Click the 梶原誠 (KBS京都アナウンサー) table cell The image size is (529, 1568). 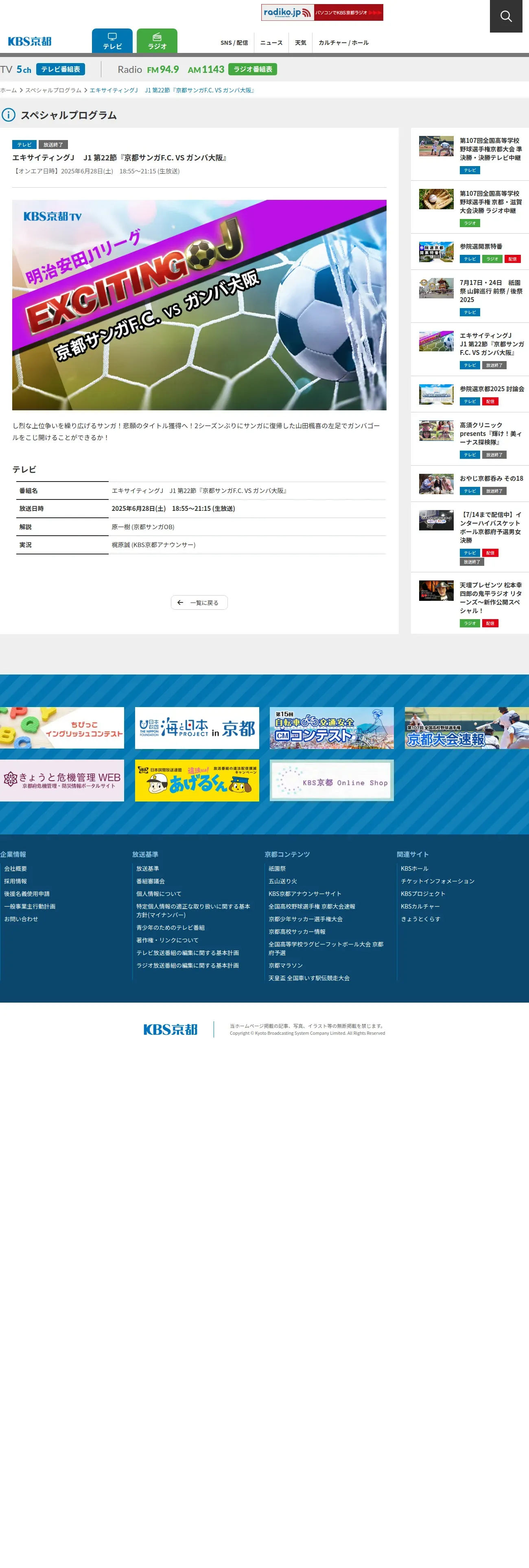coord(247,545)
